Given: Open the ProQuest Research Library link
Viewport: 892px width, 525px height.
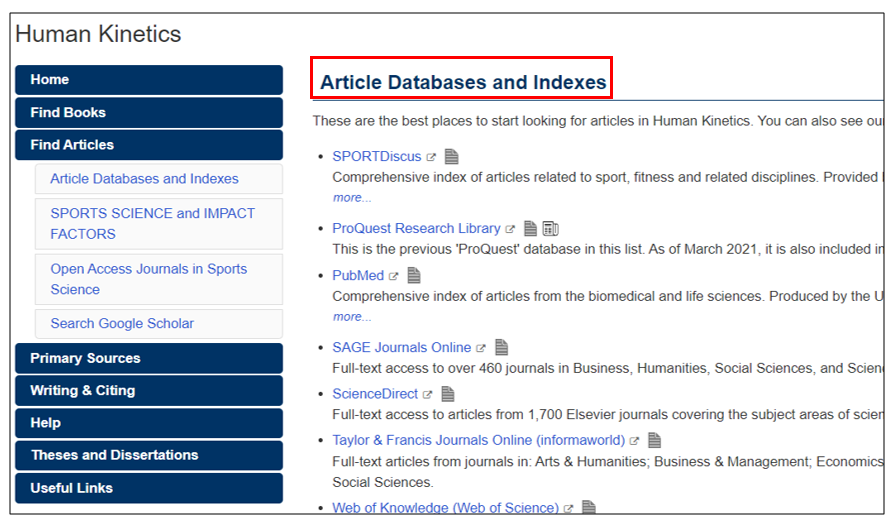Looking at the screenshot, I should (416, 228).
